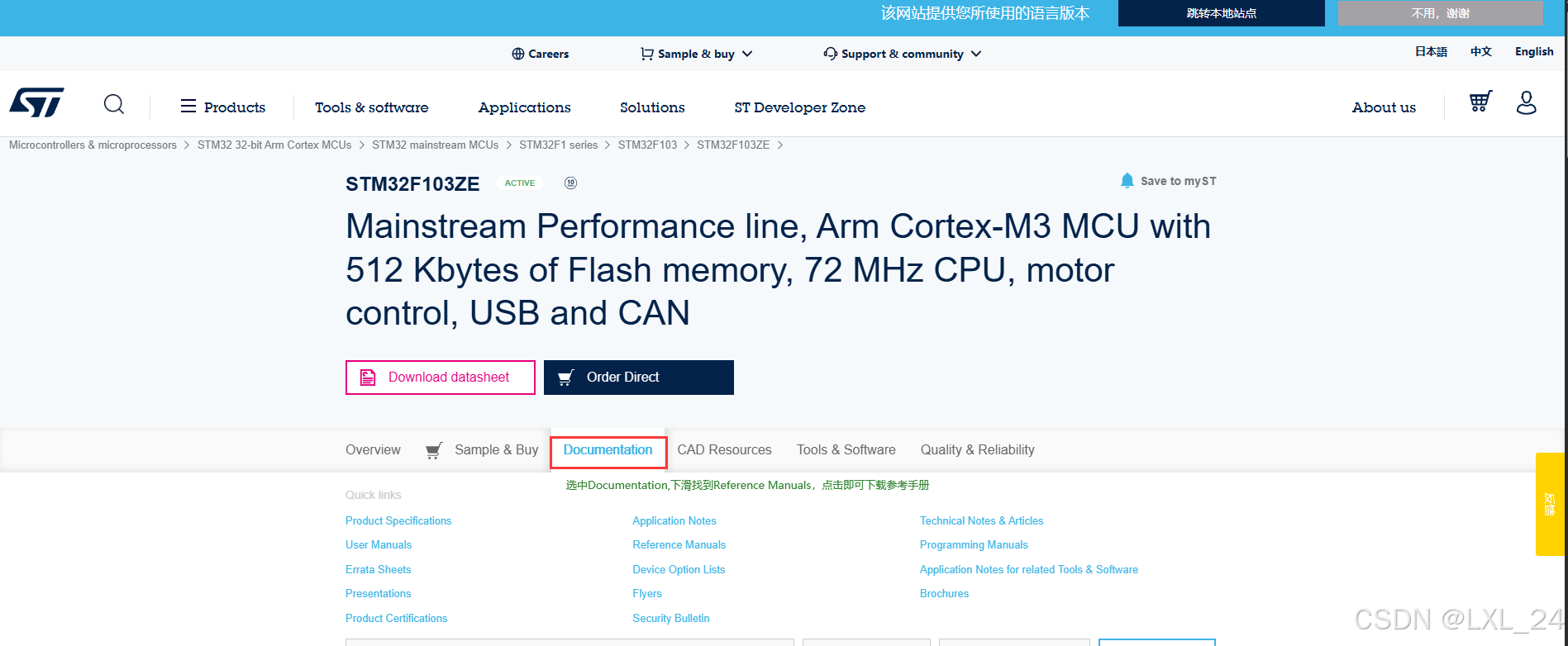Switch site language to English
This screenshot has width=1568, height=646.
click(x=1534, y=51)
